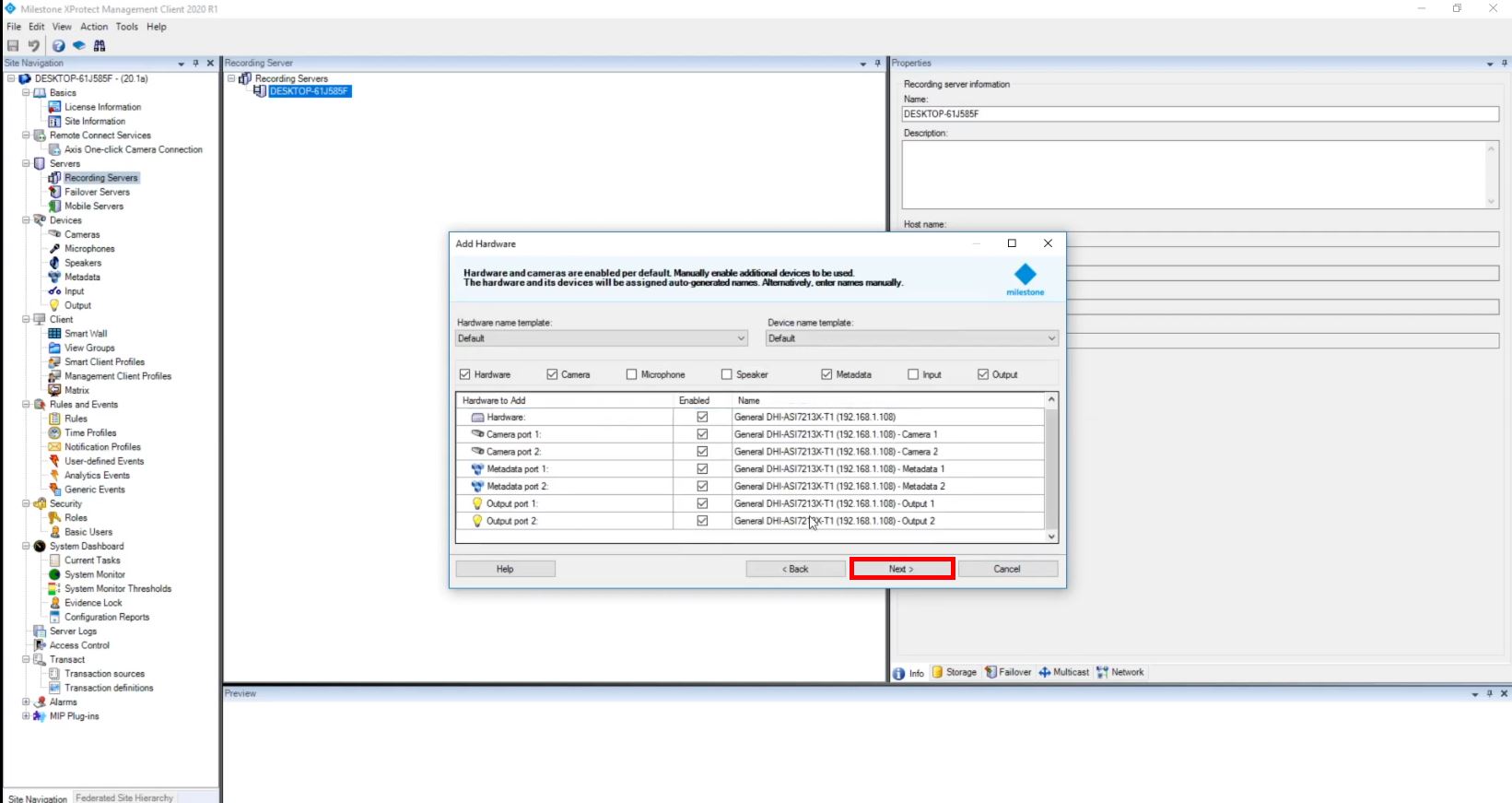
Task: Switch to the Network tab in Properties
Action: click(x=1120, y=672)
